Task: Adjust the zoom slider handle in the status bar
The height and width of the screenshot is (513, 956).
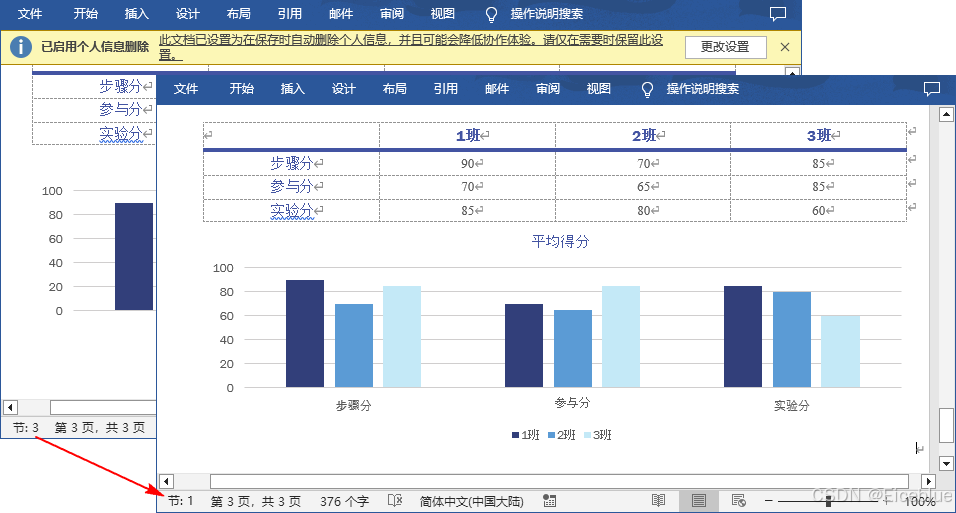Action: [828, 501]
